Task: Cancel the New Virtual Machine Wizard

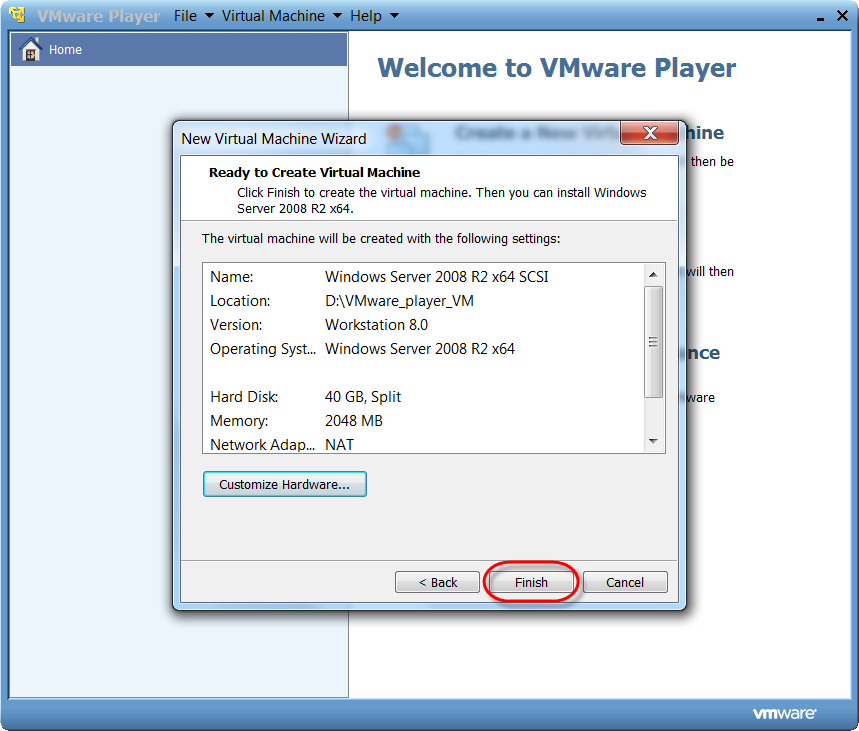Action: tap(625, 582)
